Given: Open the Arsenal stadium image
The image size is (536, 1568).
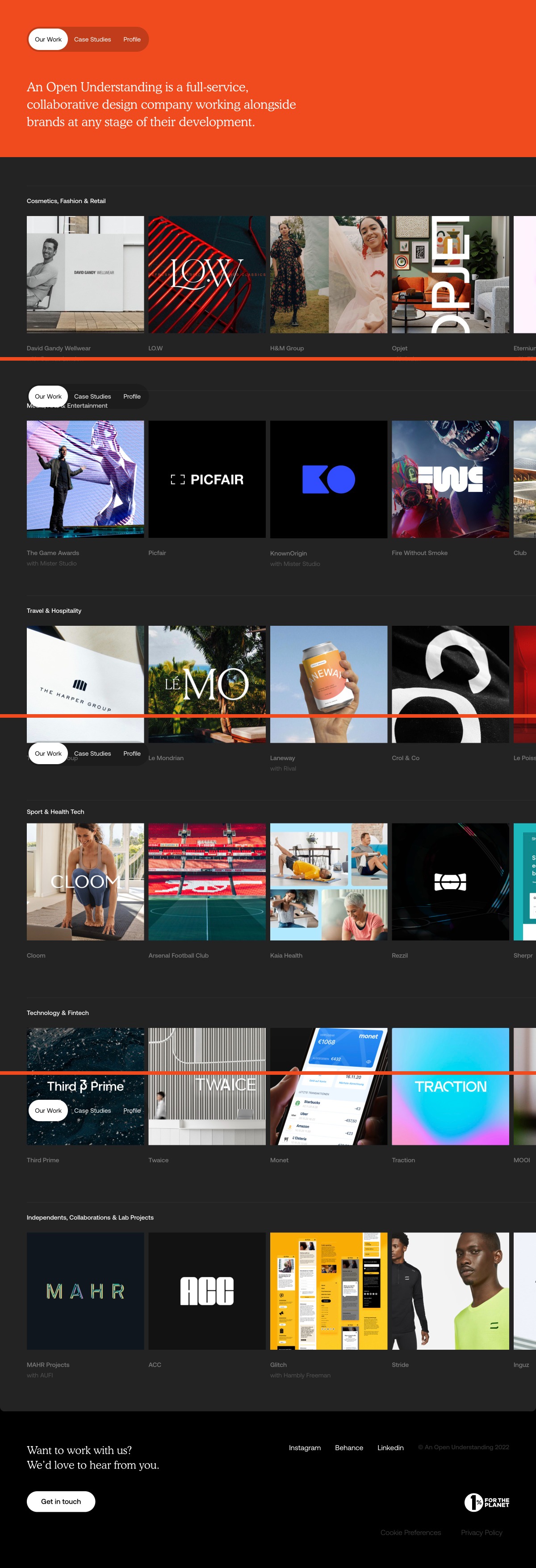Looking at the screenshot, I should point(207,882).
